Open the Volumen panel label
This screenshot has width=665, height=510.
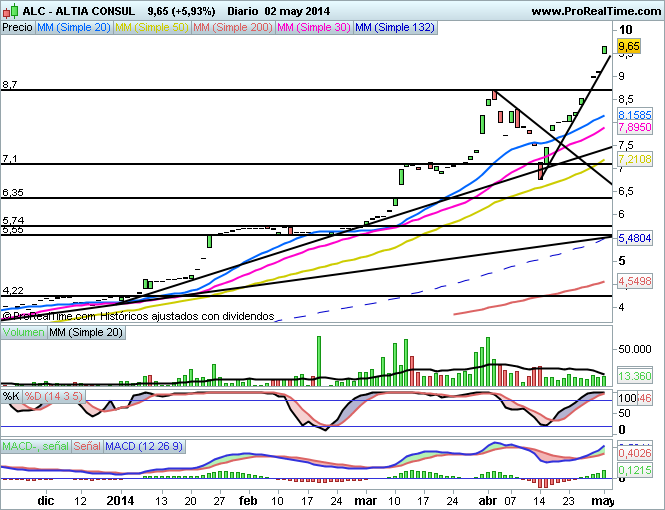(x=24, y=332)
